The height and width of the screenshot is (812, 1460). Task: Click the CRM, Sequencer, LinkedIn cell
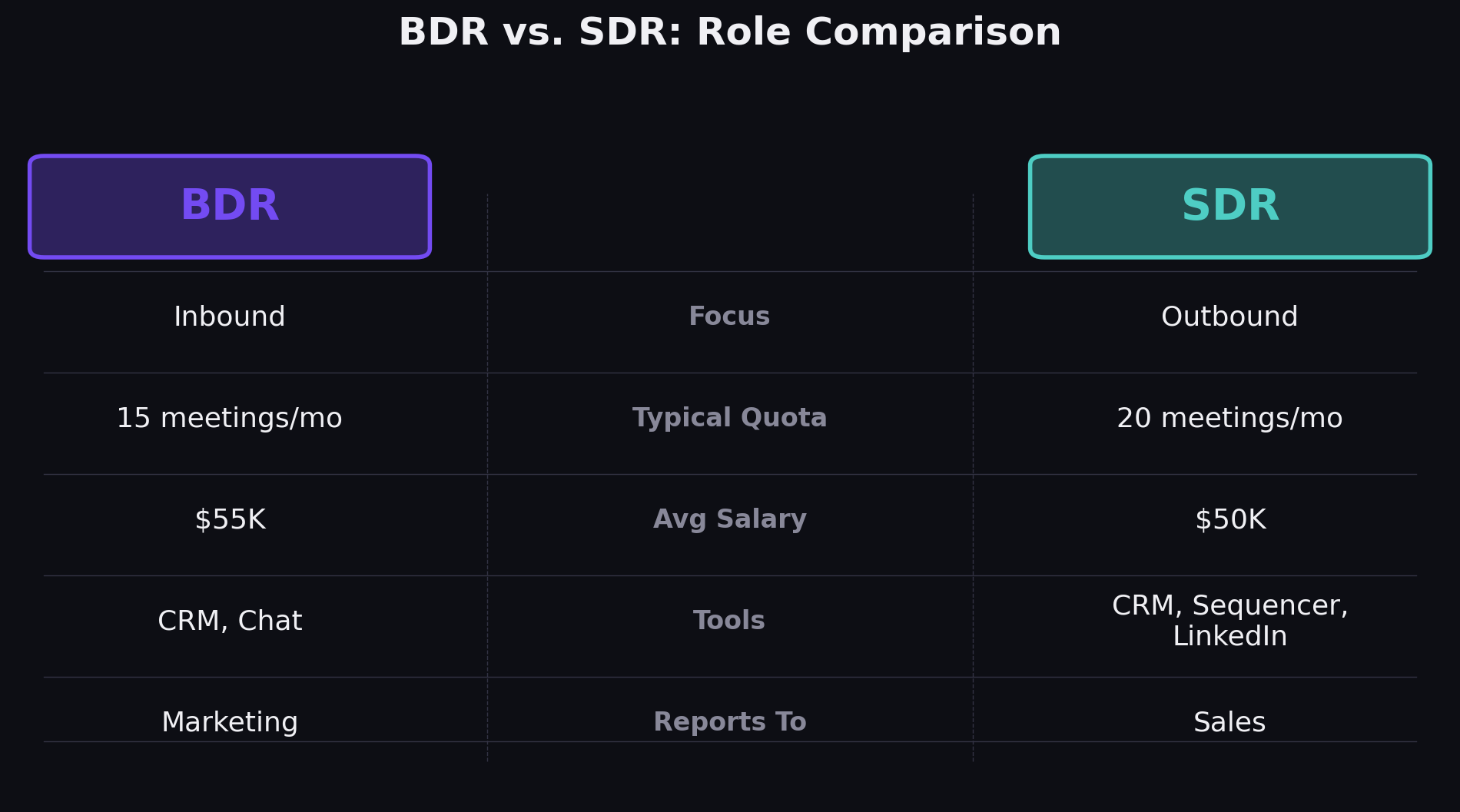tap(1229, 621)
